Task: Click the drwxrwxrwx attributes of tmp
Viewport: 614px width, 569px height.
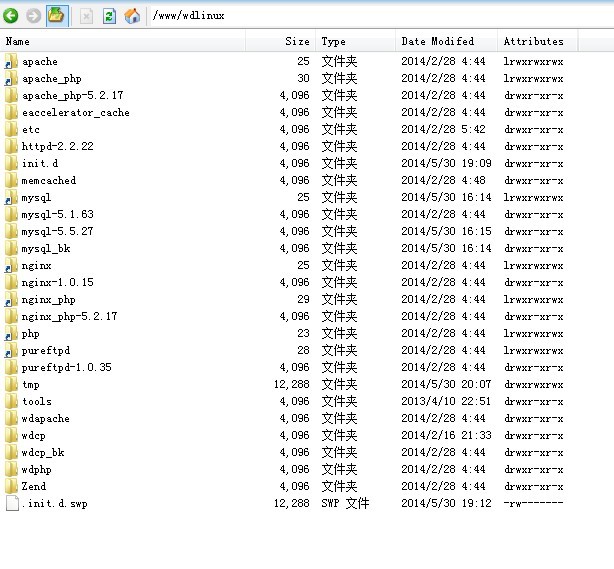Action: [534, 385]
